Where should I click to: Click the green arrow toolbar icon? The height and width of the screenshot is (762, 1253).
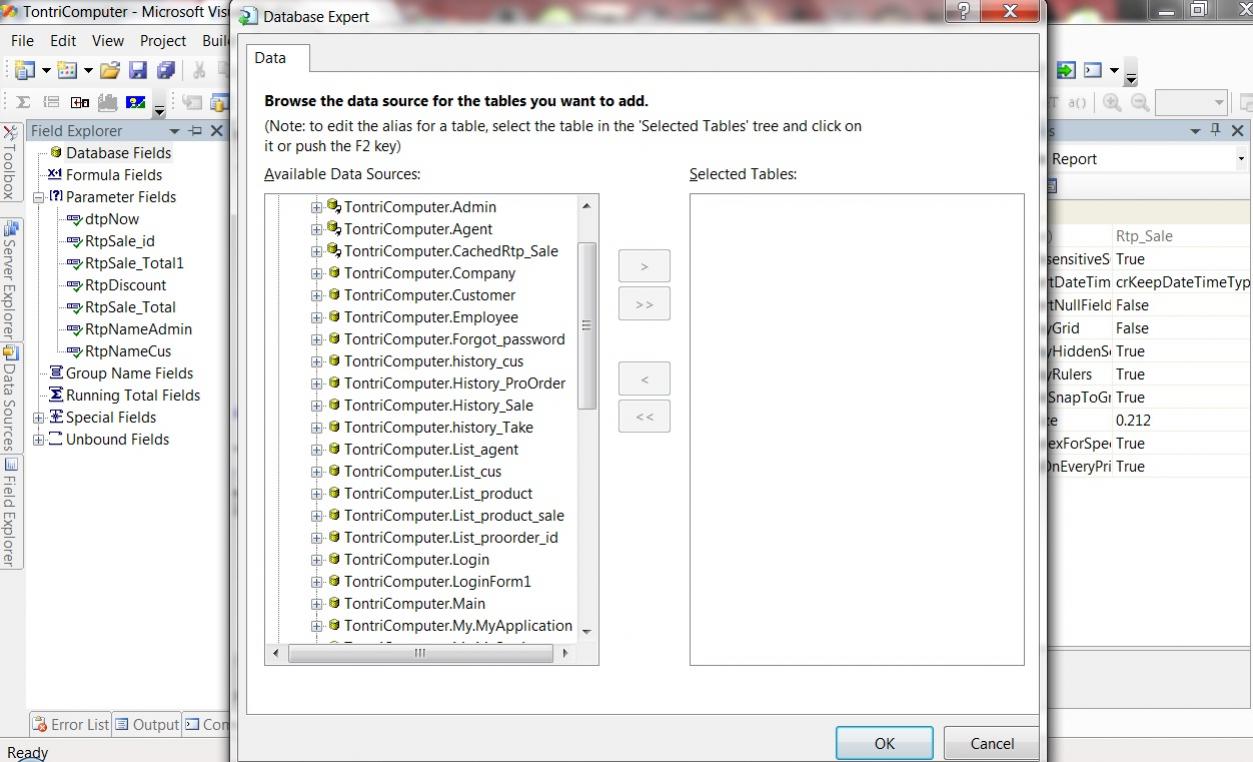[1066, 70]
